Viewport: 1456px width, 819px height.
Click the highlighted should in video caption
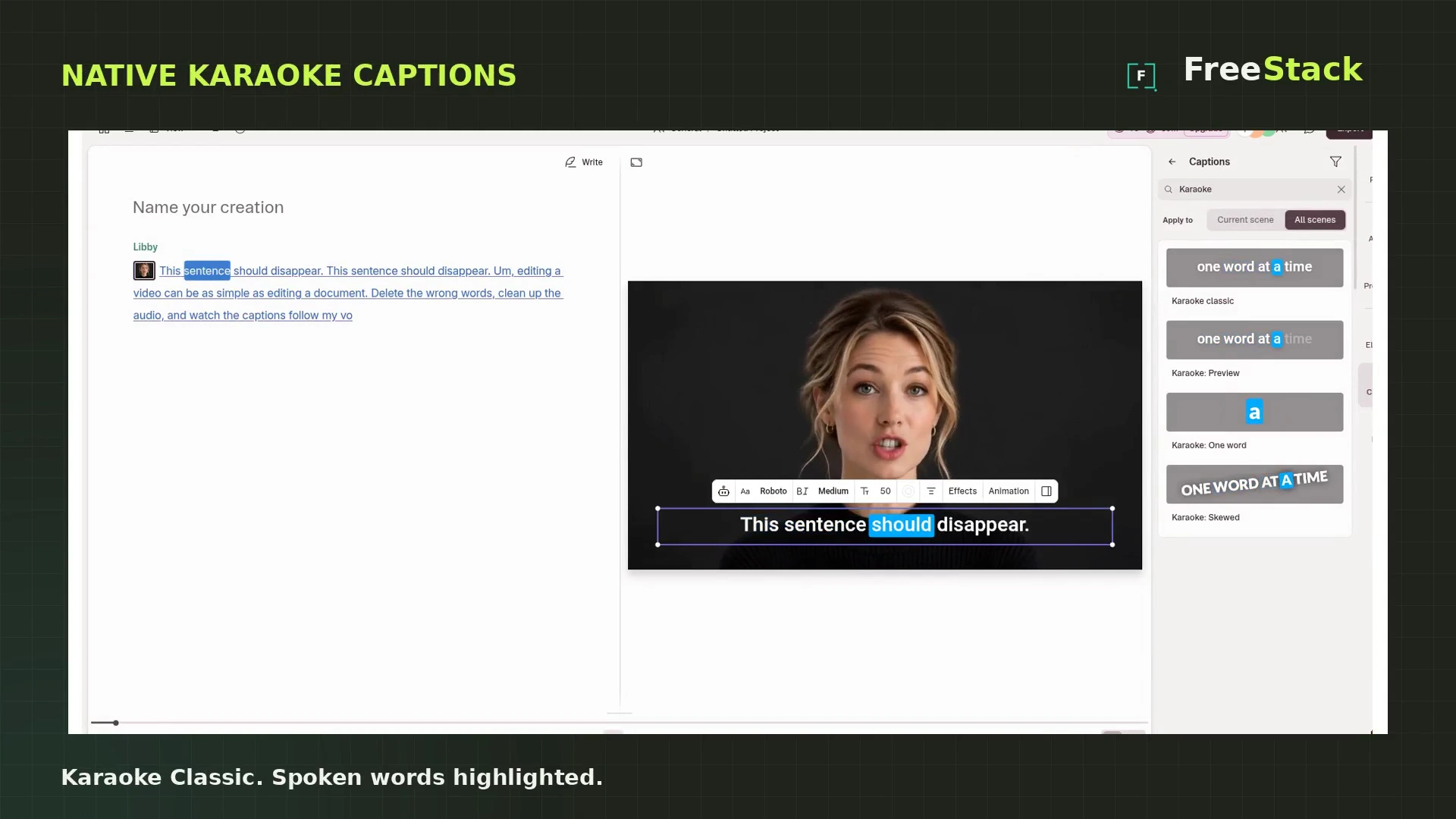click(901, 525)
